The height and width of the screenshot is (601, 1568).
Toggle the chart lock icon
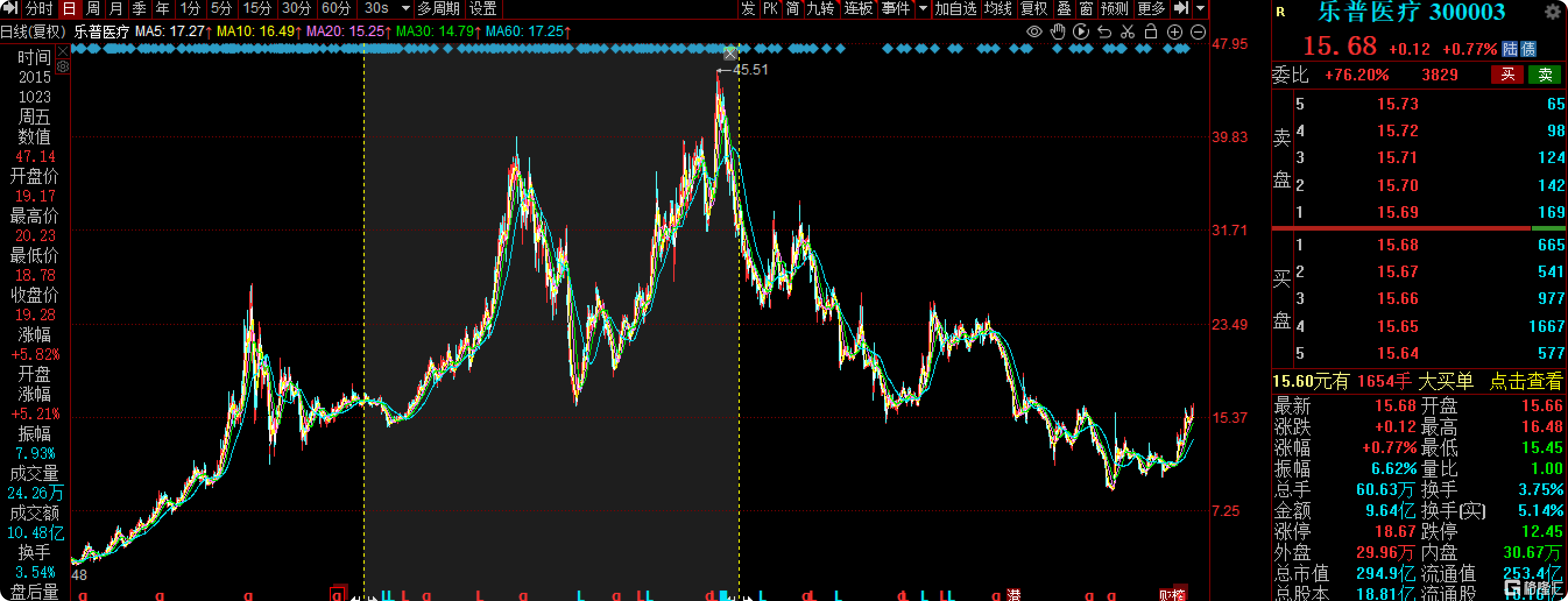[1150, 31]
